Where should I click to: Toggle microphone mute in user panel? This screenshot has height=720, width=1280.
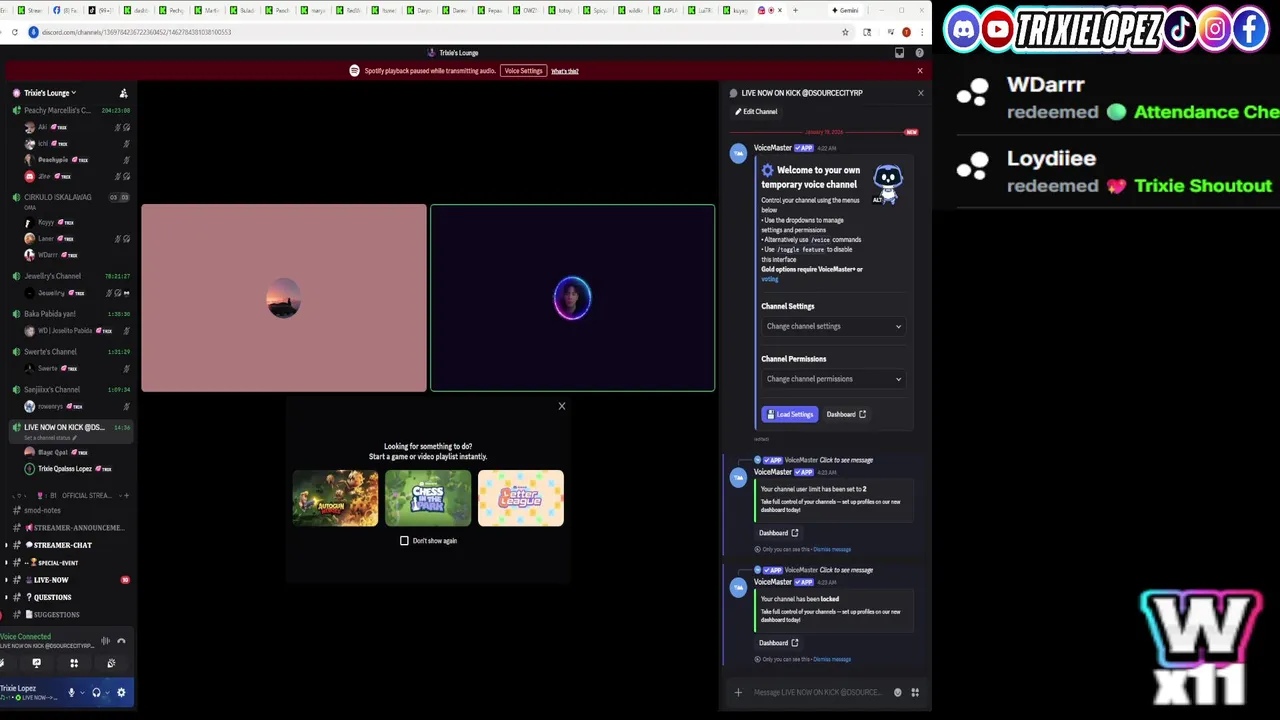71,692
